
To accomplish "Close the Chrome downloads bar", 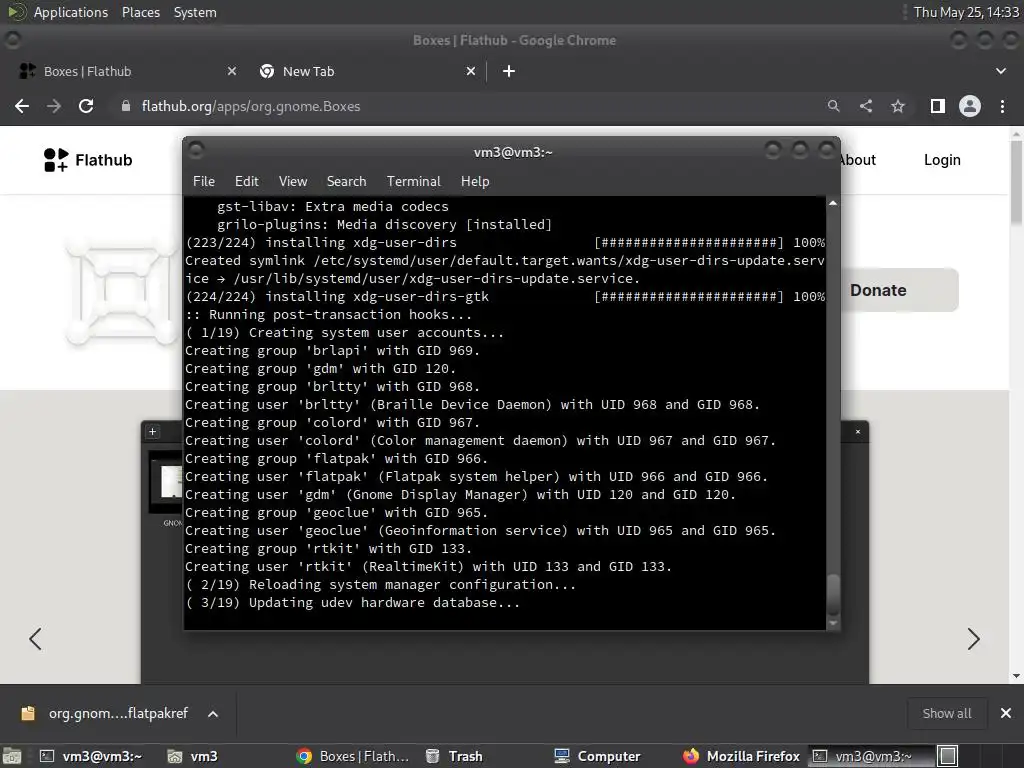I will 1006,713.
